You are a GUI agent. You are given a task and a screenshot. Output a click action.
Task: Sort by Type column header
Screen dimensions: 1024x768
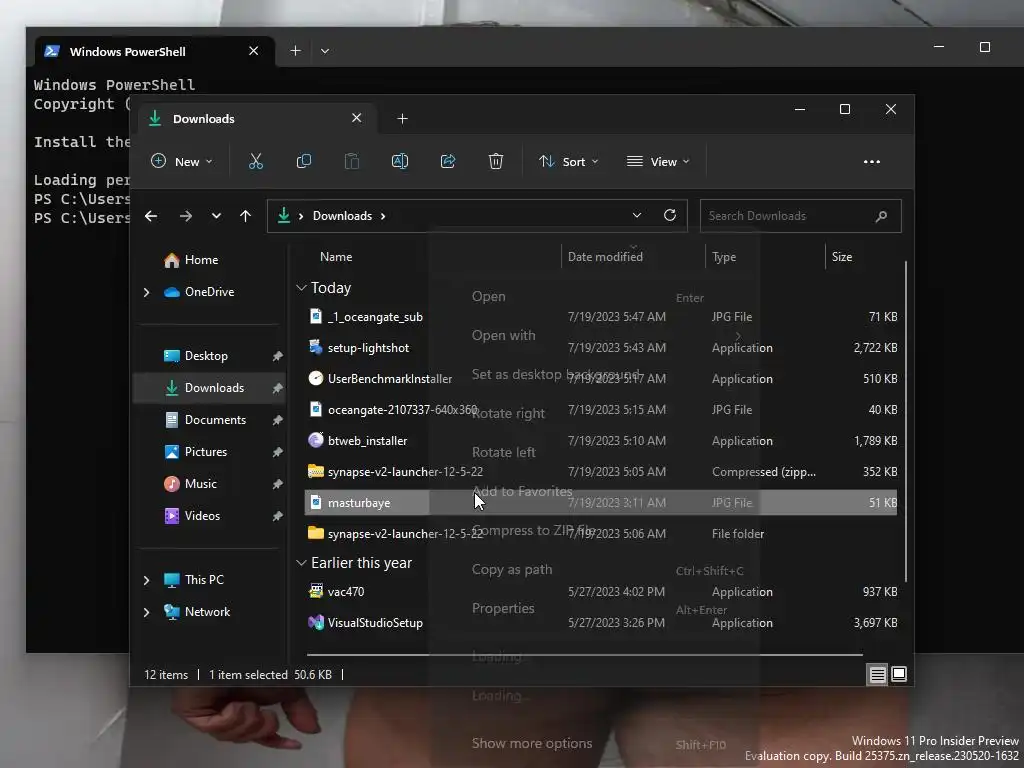click(724, 257)
